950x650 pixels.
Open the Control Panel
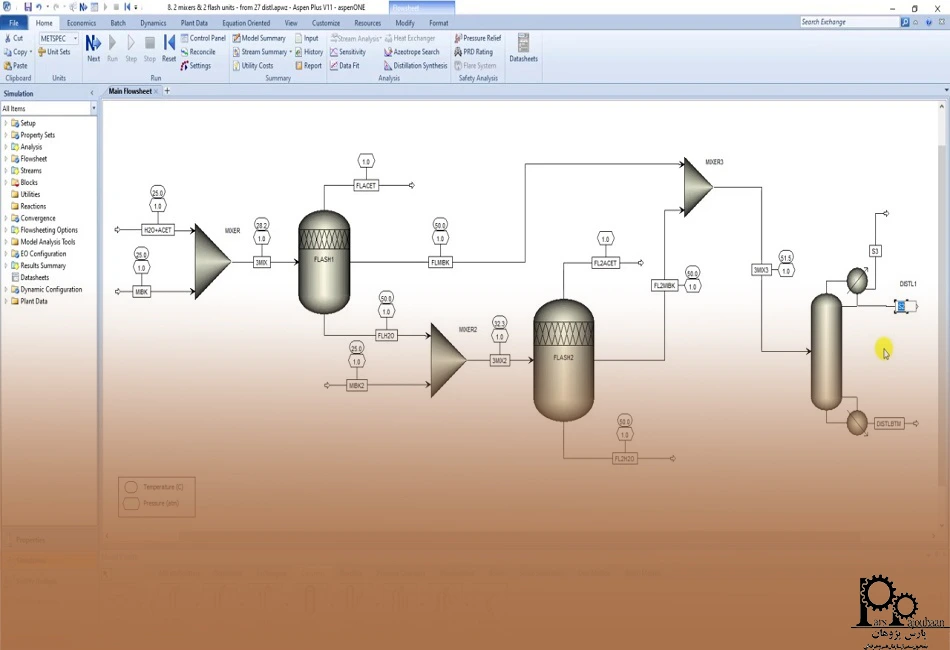click(203, 38)
